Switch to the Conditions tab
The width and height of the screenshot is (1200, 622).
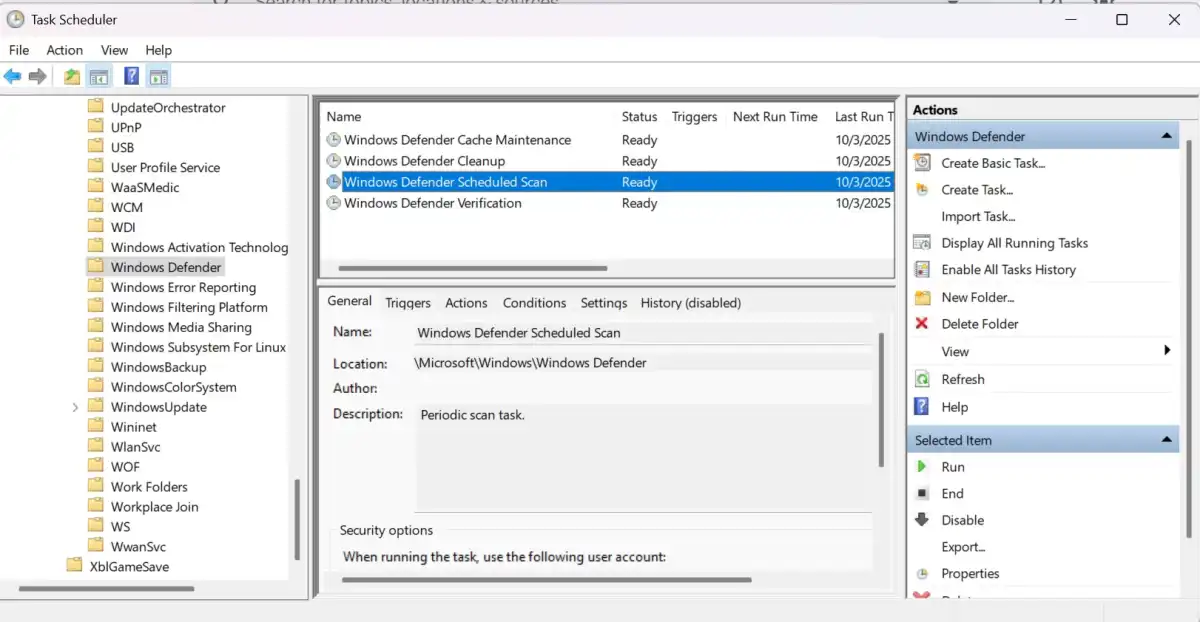coord(534,303)
